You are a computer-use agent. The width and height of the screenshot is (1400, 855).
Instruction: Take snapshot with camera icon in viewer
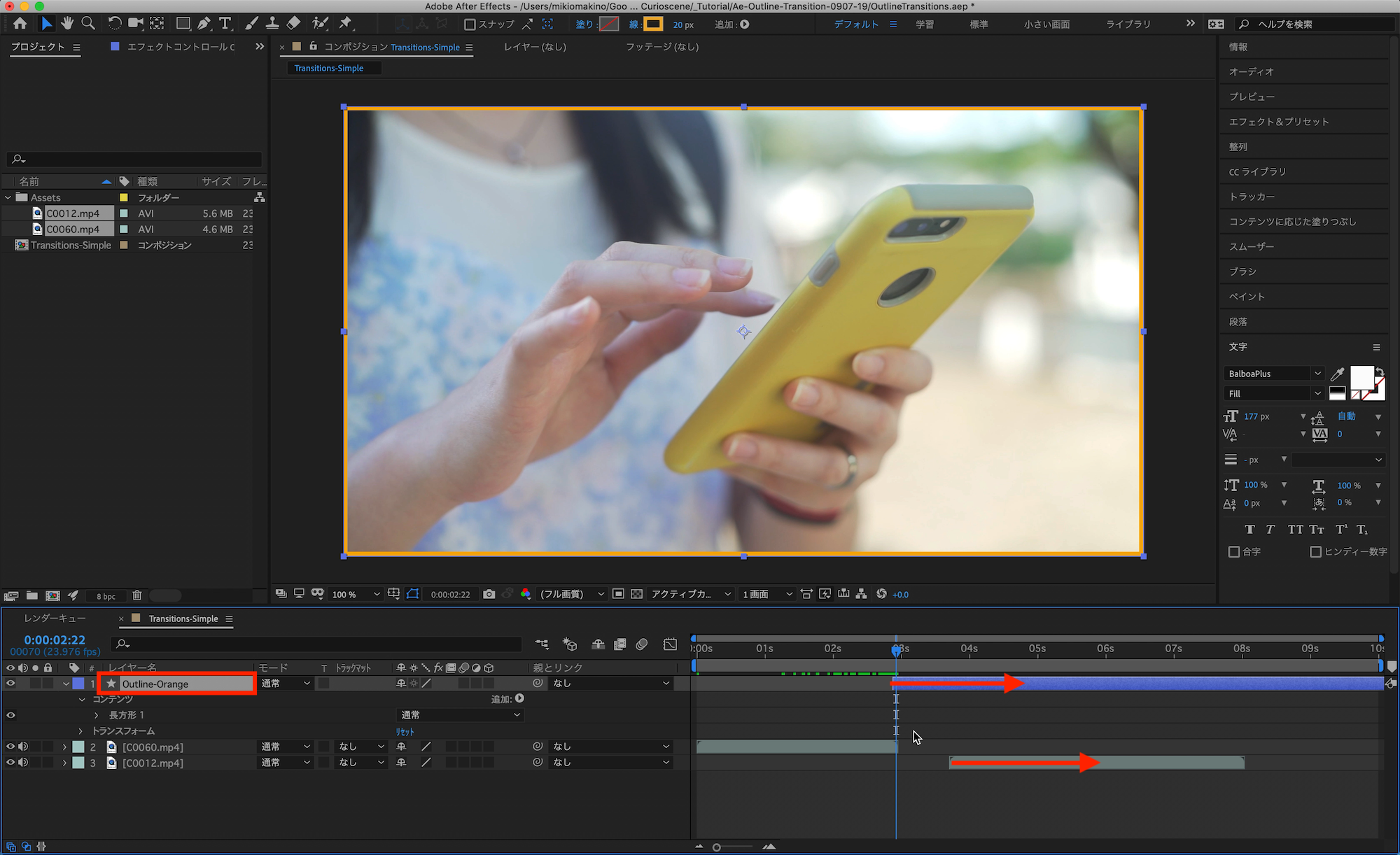click(x=489, y=594)
